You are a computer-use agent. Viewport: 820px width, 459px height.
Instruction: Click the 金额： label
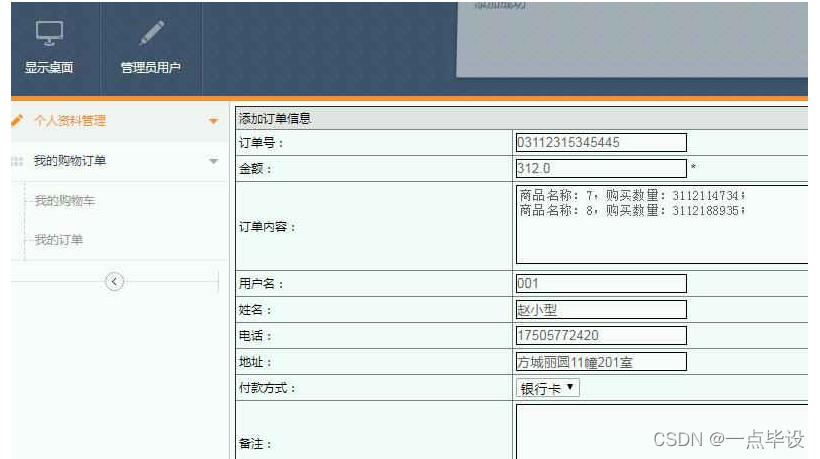(x=255, y=169)
